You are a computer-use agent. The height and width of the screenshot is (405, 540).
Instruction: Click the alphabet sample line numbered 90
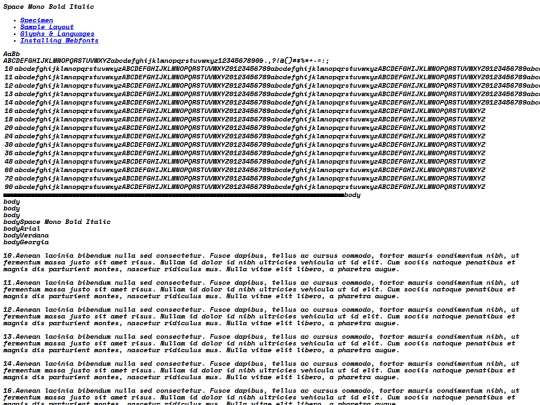coord(245,187)
